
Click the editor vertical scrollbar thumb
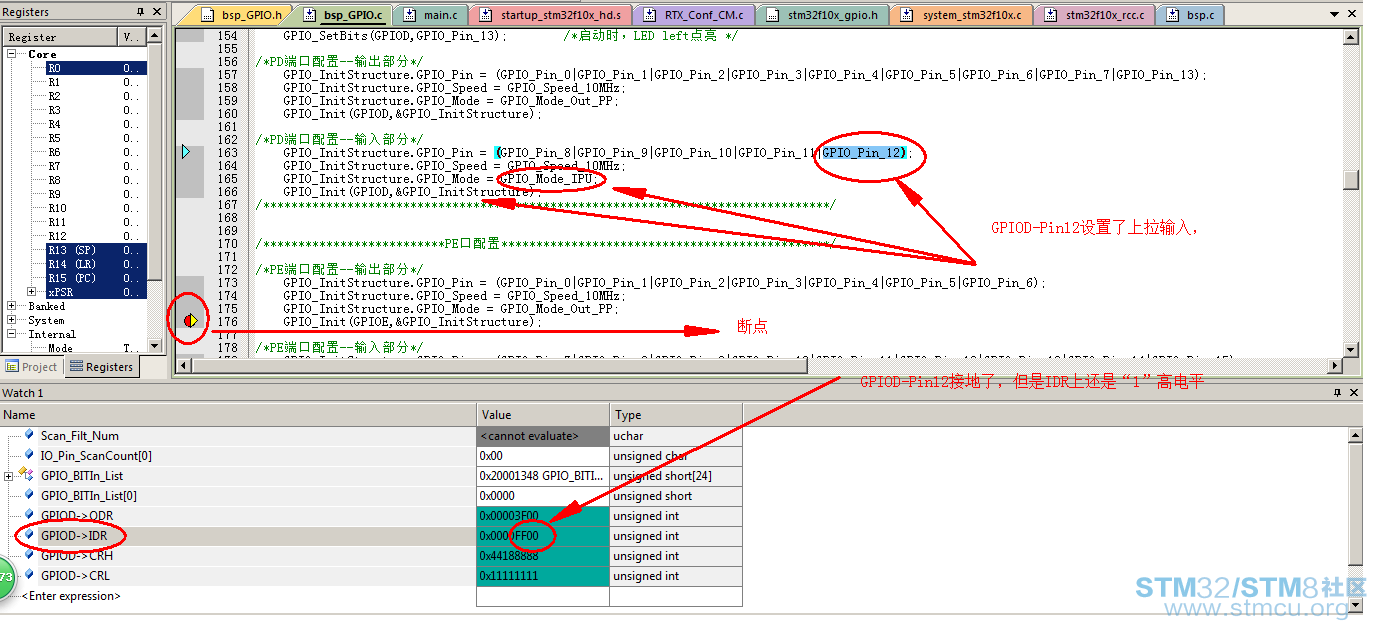(1351, 180)
